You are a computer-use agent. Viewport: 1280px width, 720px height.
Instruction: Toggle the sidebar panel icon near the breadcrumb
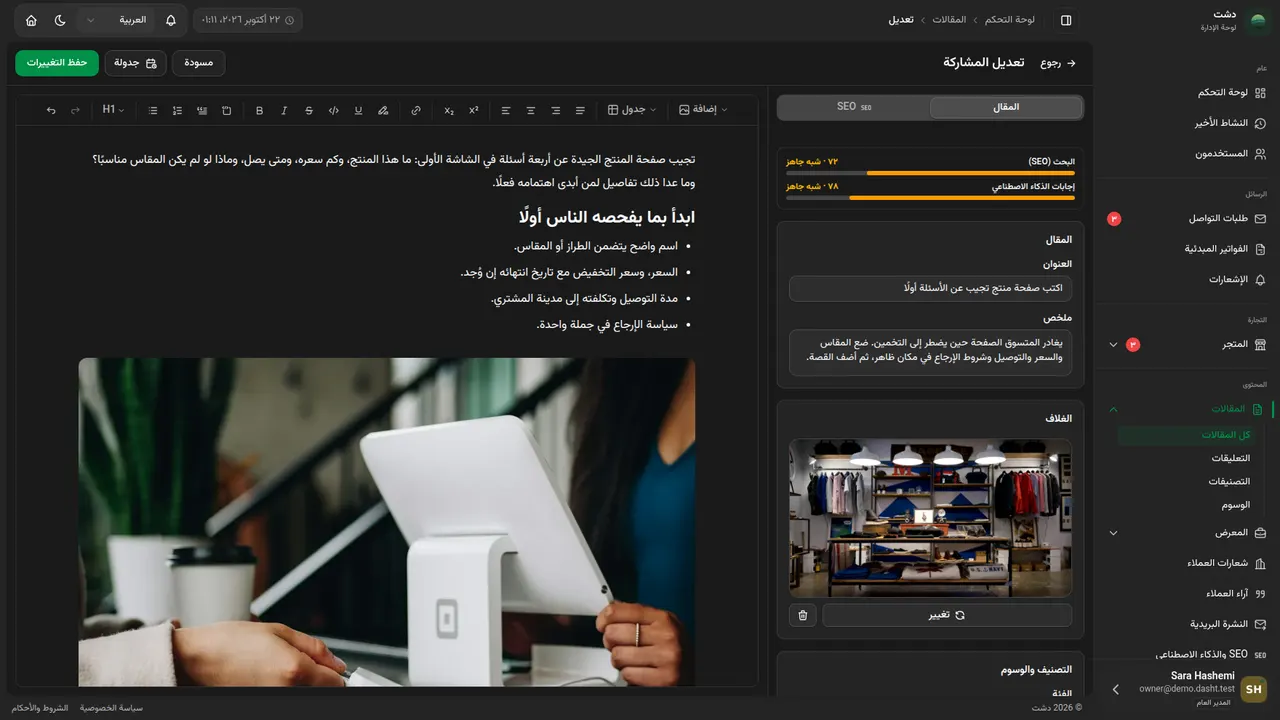[1066, 20]
